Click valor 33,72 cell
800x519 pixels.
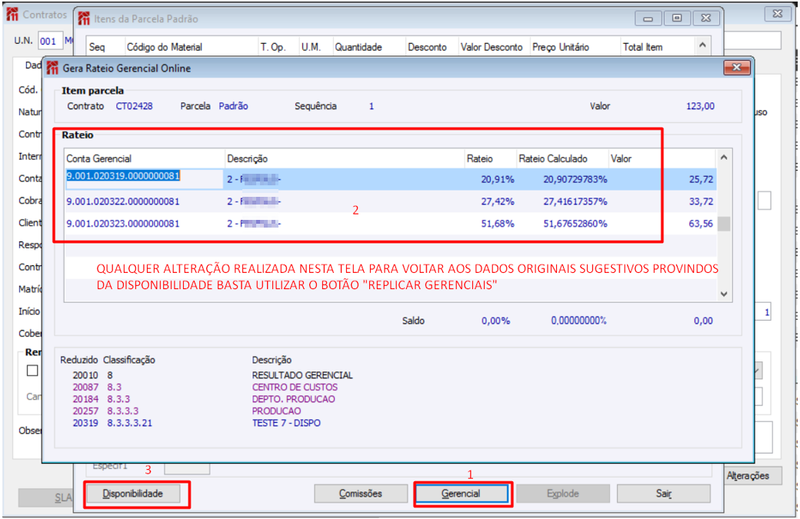[701, 202]
